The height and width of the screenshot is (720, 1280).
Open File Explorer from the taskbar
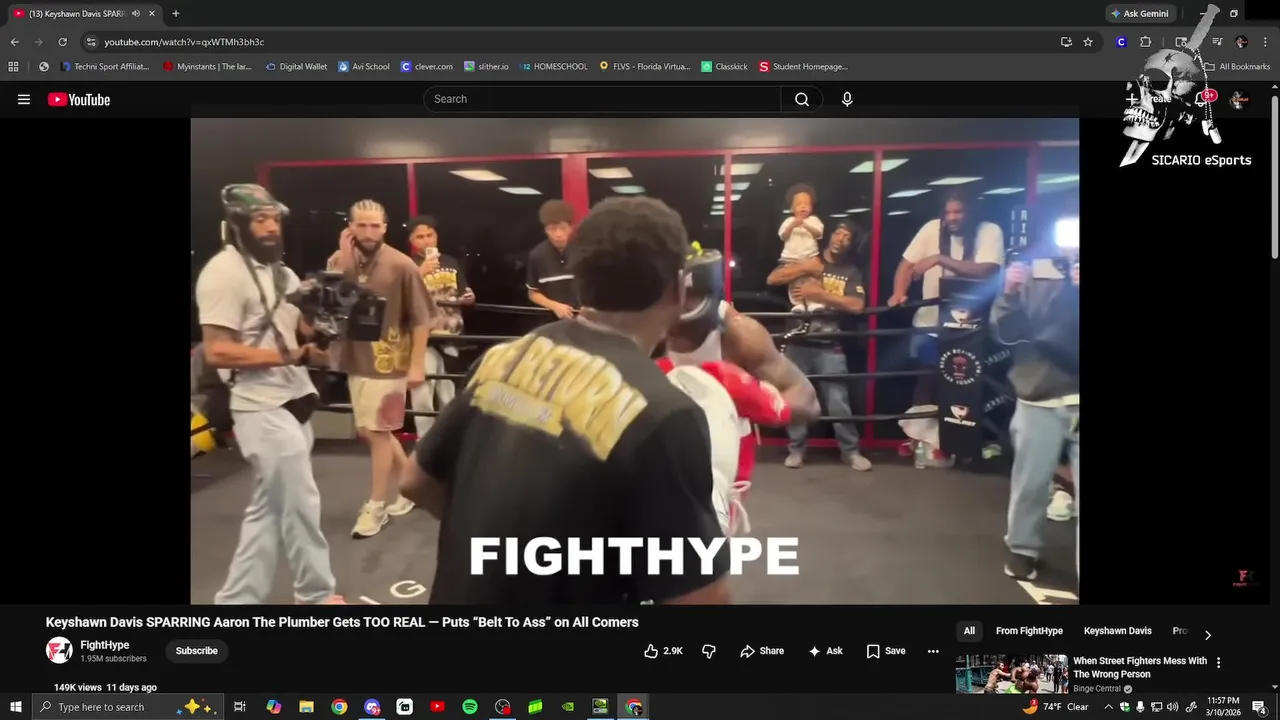(x=306, y=707)
